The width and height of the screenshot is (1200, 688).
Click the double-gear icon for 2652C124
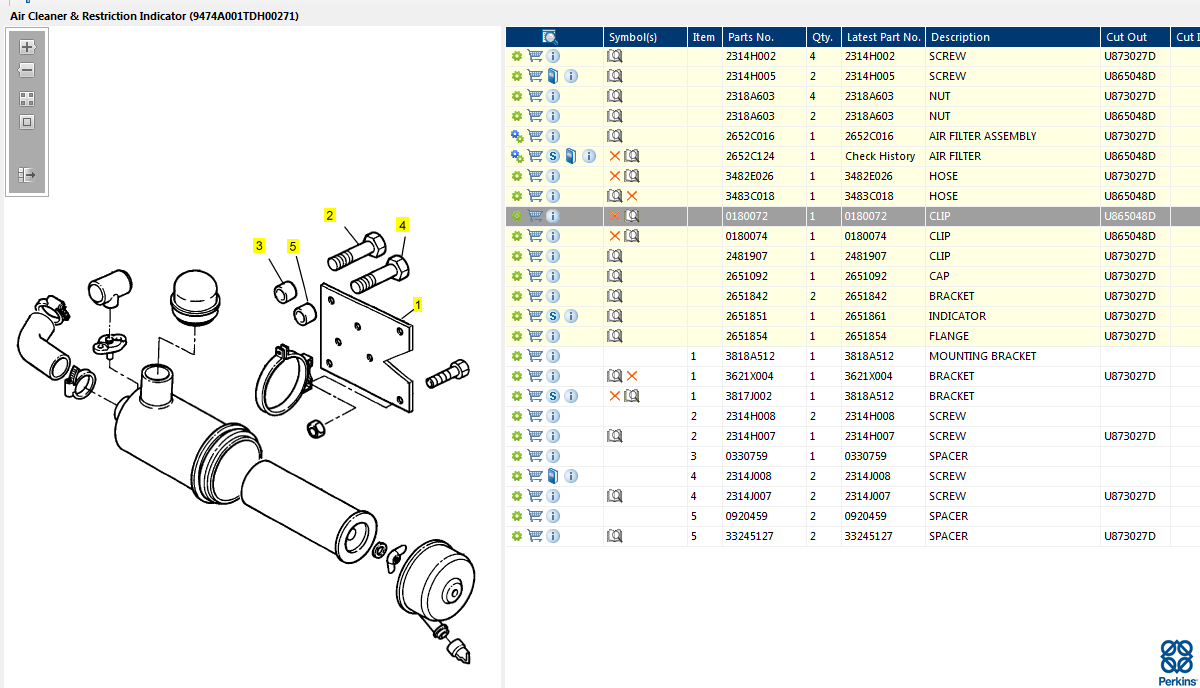coord(517,156)
